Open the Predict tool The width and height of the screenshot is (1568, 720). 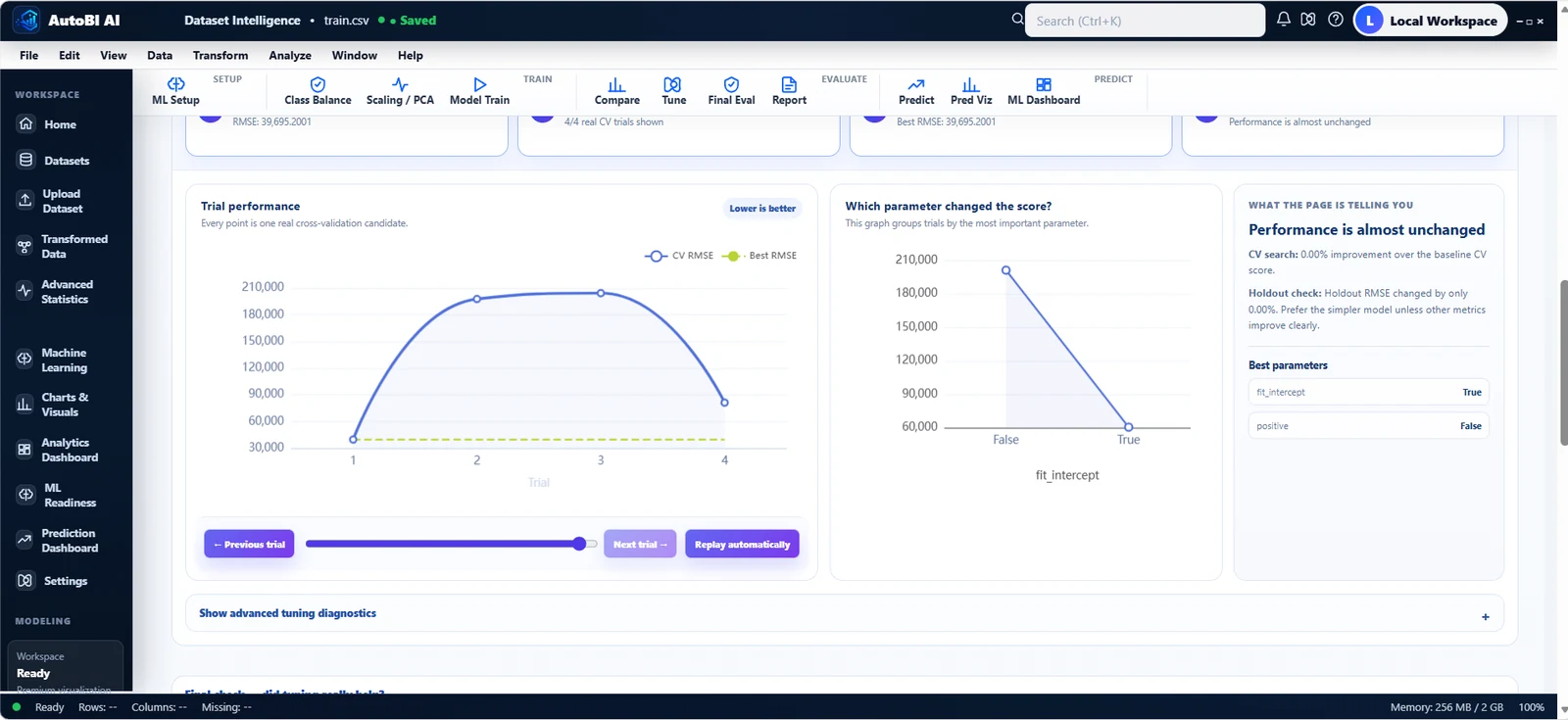click(x=916, y=91)
